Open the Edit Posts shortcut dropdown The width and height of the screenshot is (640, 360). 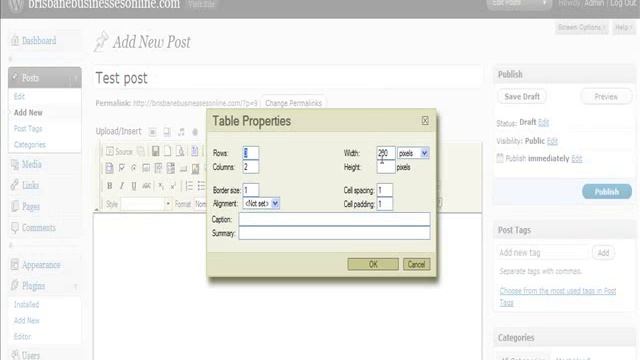point(544,3)
